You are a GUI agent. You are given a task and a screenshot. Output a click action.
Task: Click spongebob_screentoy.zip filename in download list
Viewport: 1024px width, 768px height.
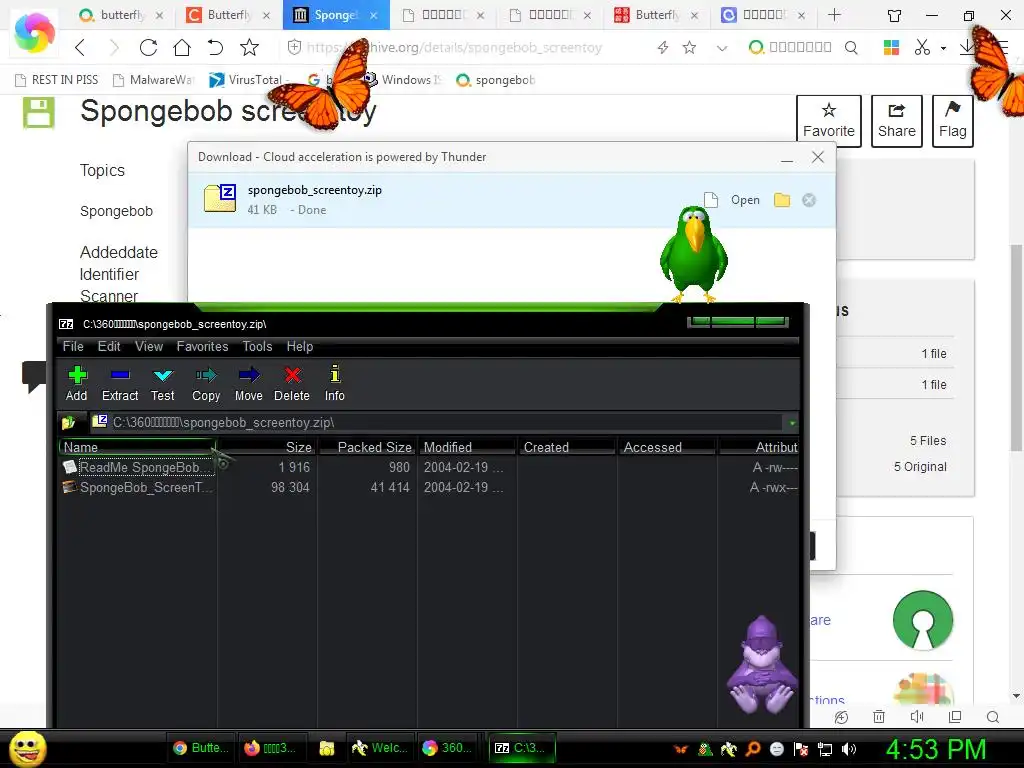coord(315,190)
